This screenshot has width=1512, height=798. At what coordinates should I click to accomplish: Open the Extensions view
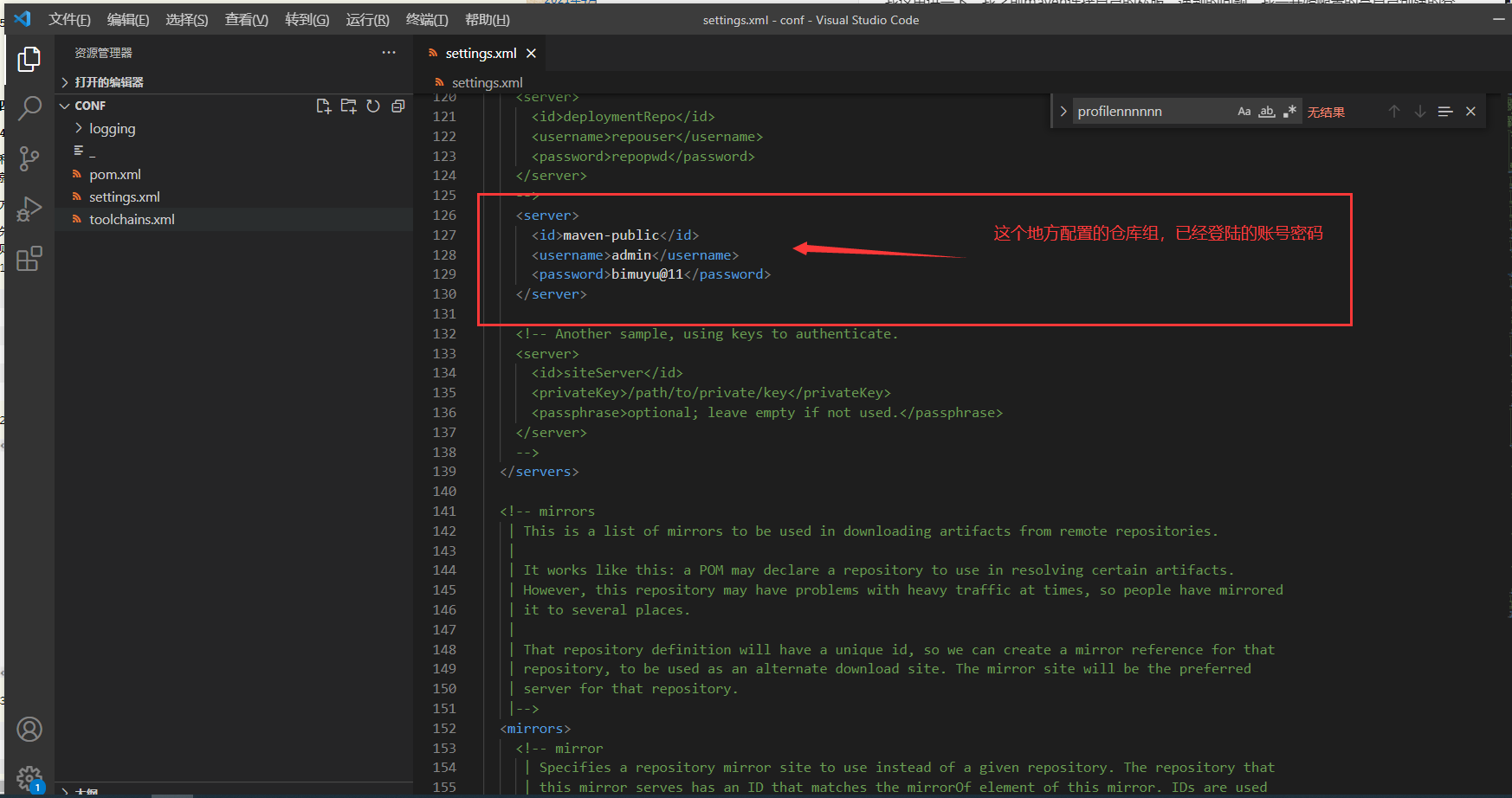[29, 259]
